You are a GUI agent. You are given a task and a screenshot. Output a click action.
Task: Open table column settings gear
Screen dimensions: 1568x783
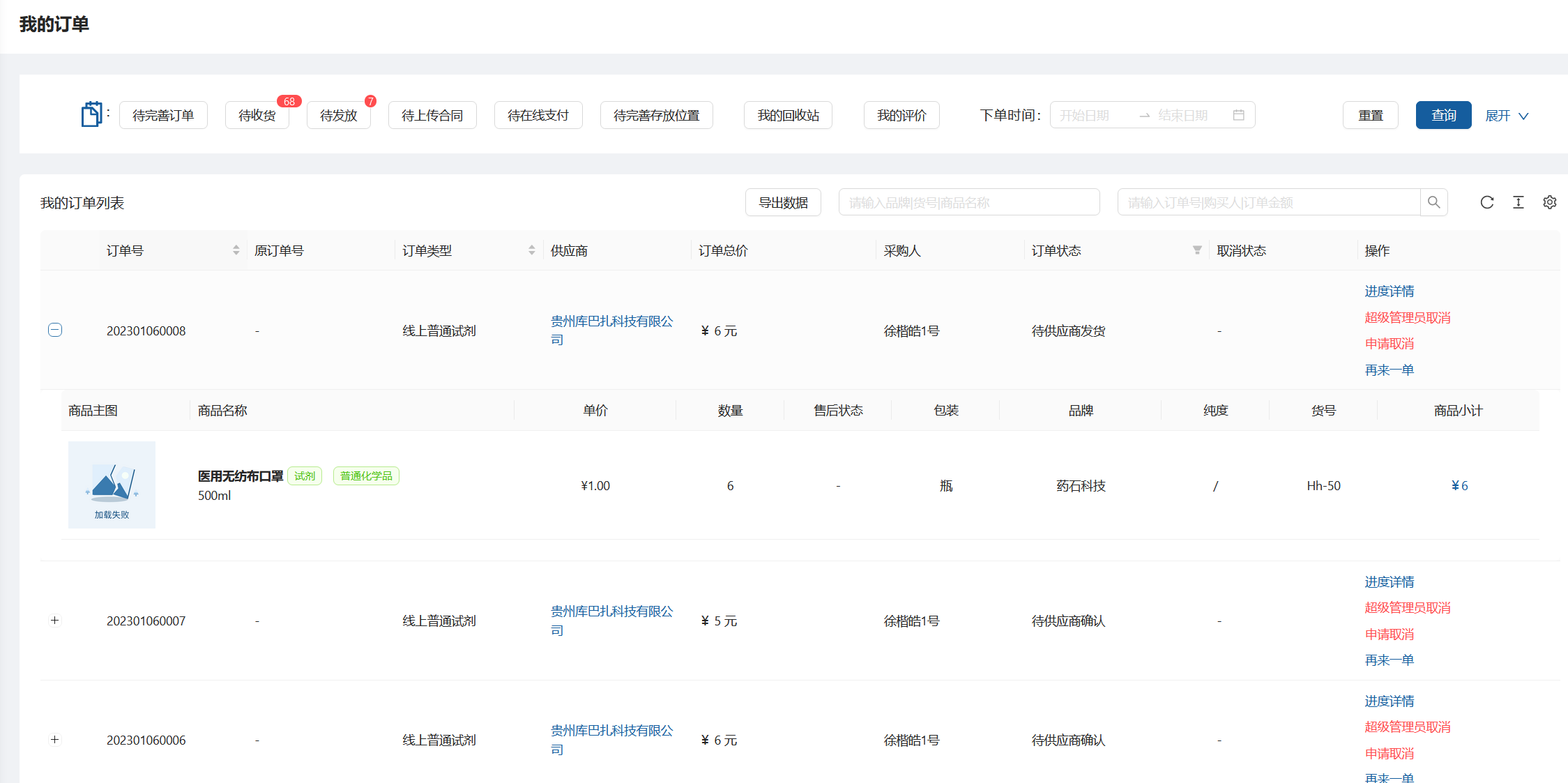(x=1549, y=202)
